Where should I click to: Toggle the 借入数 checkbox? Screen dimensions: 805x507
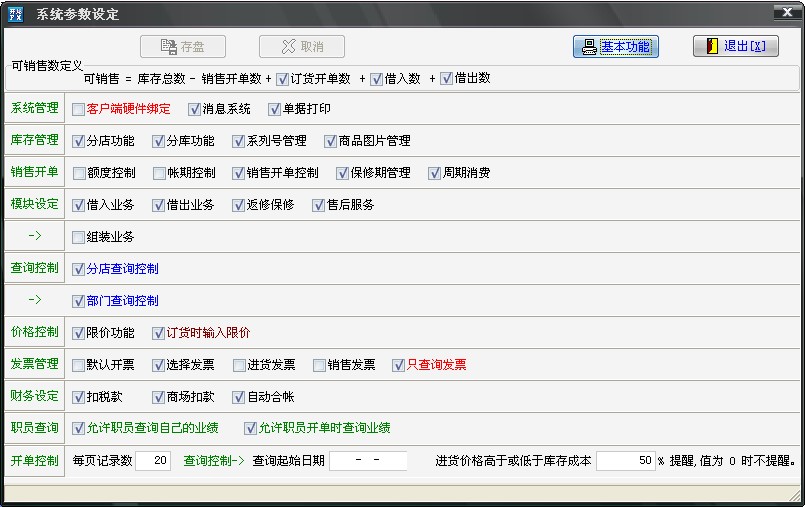click(376, 79)
